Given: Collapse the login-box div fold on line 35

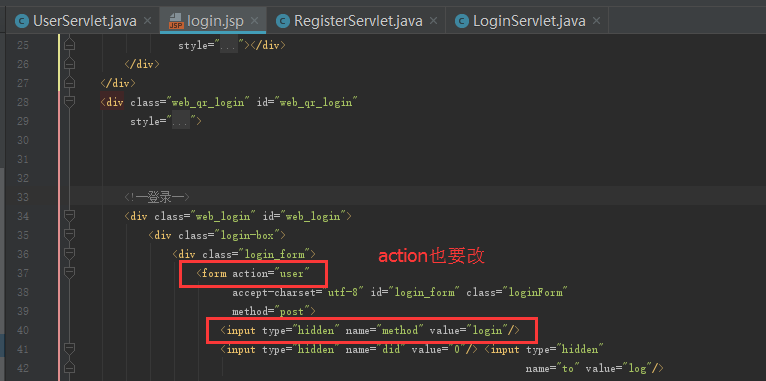Looking at the screenshot, I should [70, 235].
